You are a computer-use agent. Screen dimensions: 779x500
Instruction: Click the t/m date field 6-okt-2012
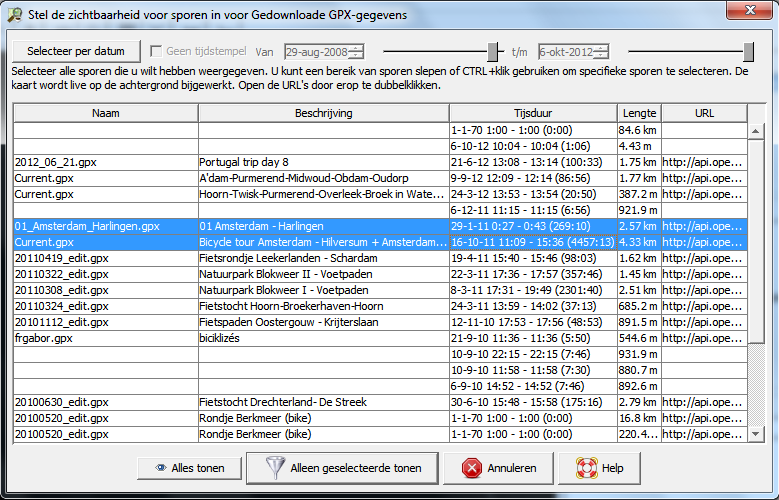[566, 52]
